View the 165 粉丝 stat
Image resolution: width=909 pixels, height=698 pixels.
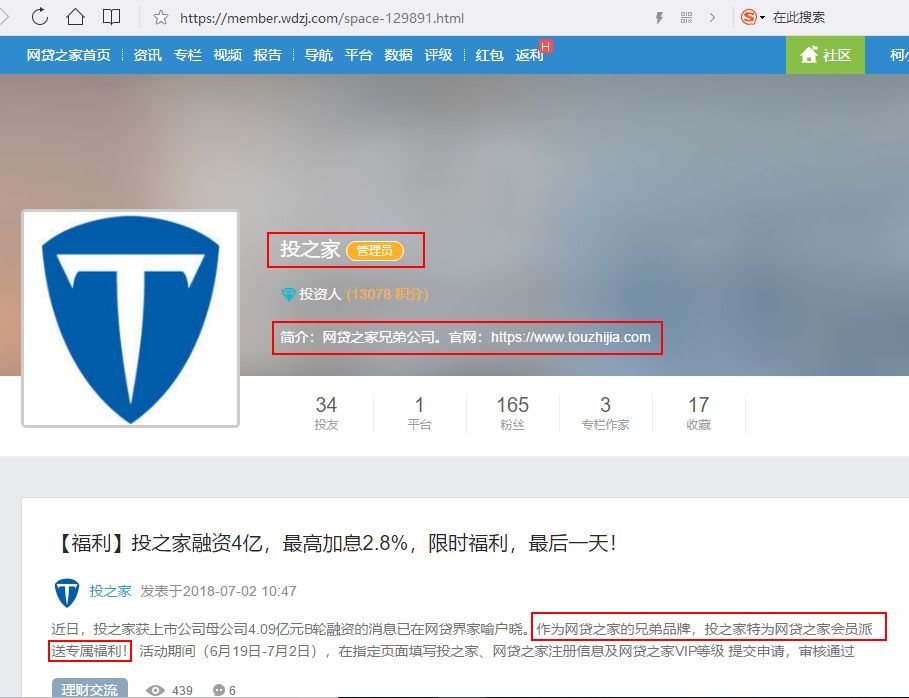coord(512,412)
